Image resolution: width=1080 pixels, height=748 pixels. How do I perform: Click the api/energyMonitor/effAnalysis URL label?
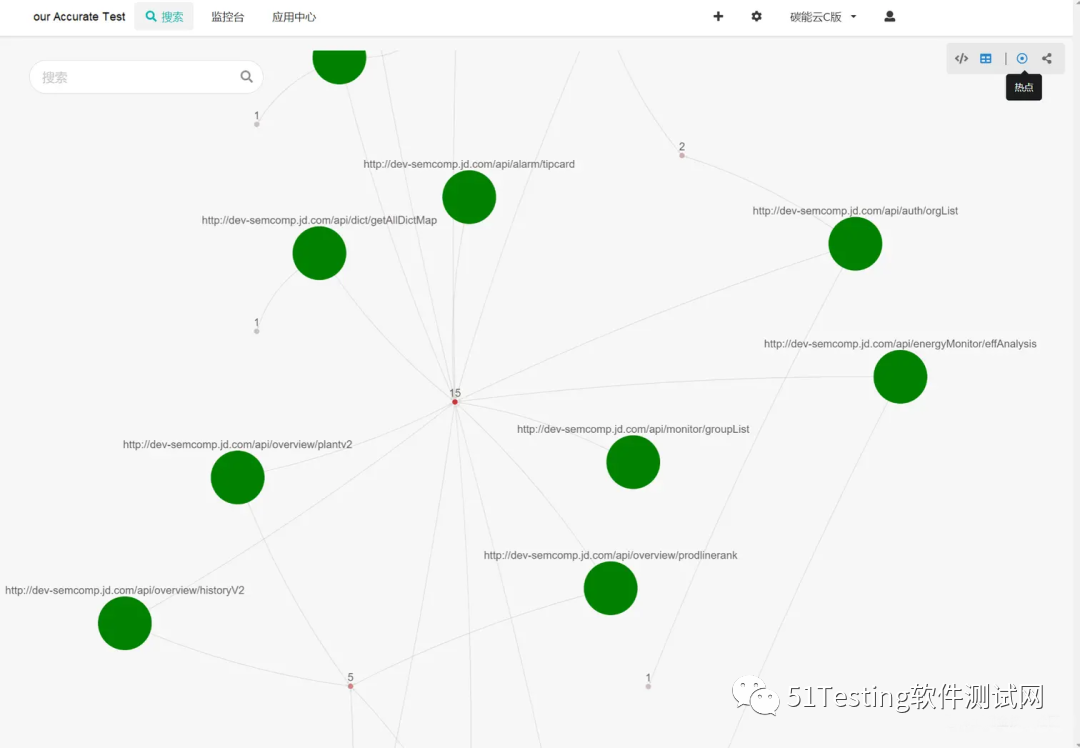point(900,344)
